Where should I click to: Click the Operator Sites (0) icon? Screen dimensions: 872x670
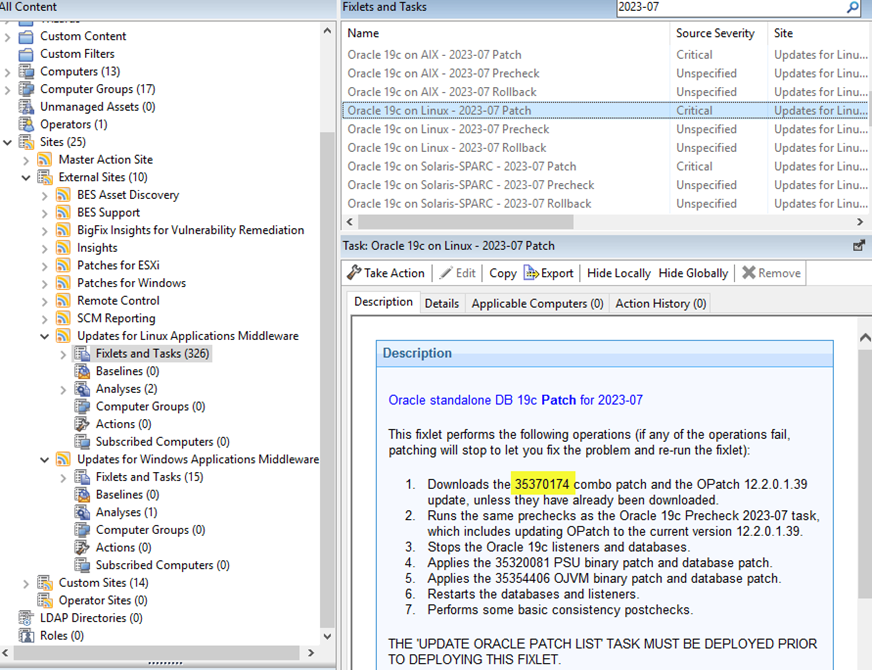[44, 600]
